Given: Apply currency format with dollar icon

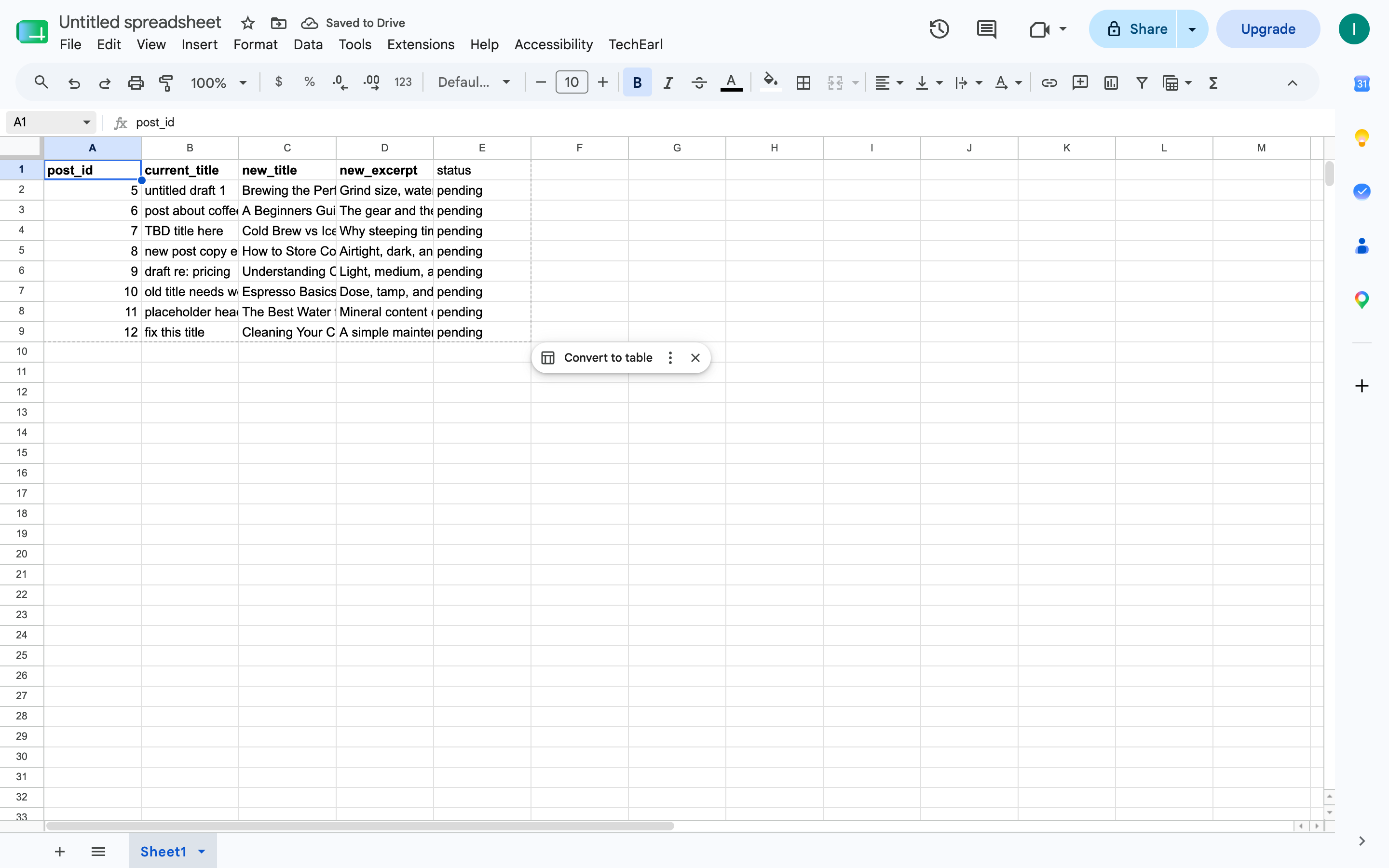Looking at the screenshot, I should pyautogui.click(x=278, y=82).
